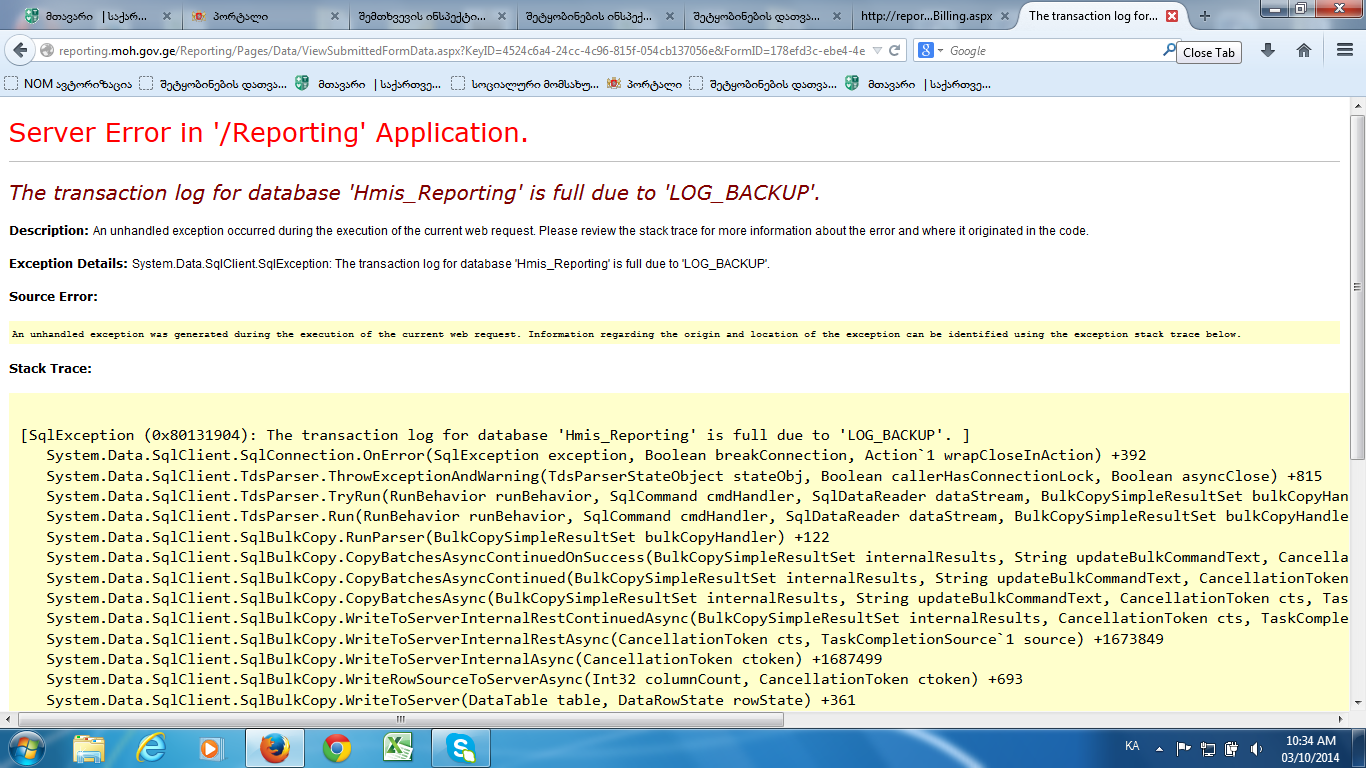
Task: Open Excel from the taskbar
Action: tap(399, 747)
